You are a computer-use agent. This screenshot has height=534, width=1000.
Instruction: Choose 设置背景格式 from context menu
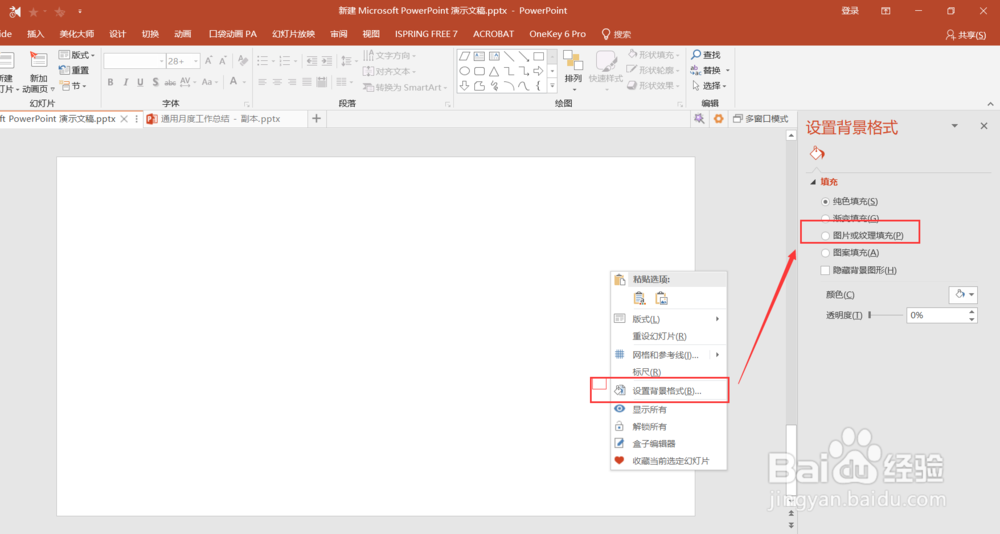tap(668, 391)
